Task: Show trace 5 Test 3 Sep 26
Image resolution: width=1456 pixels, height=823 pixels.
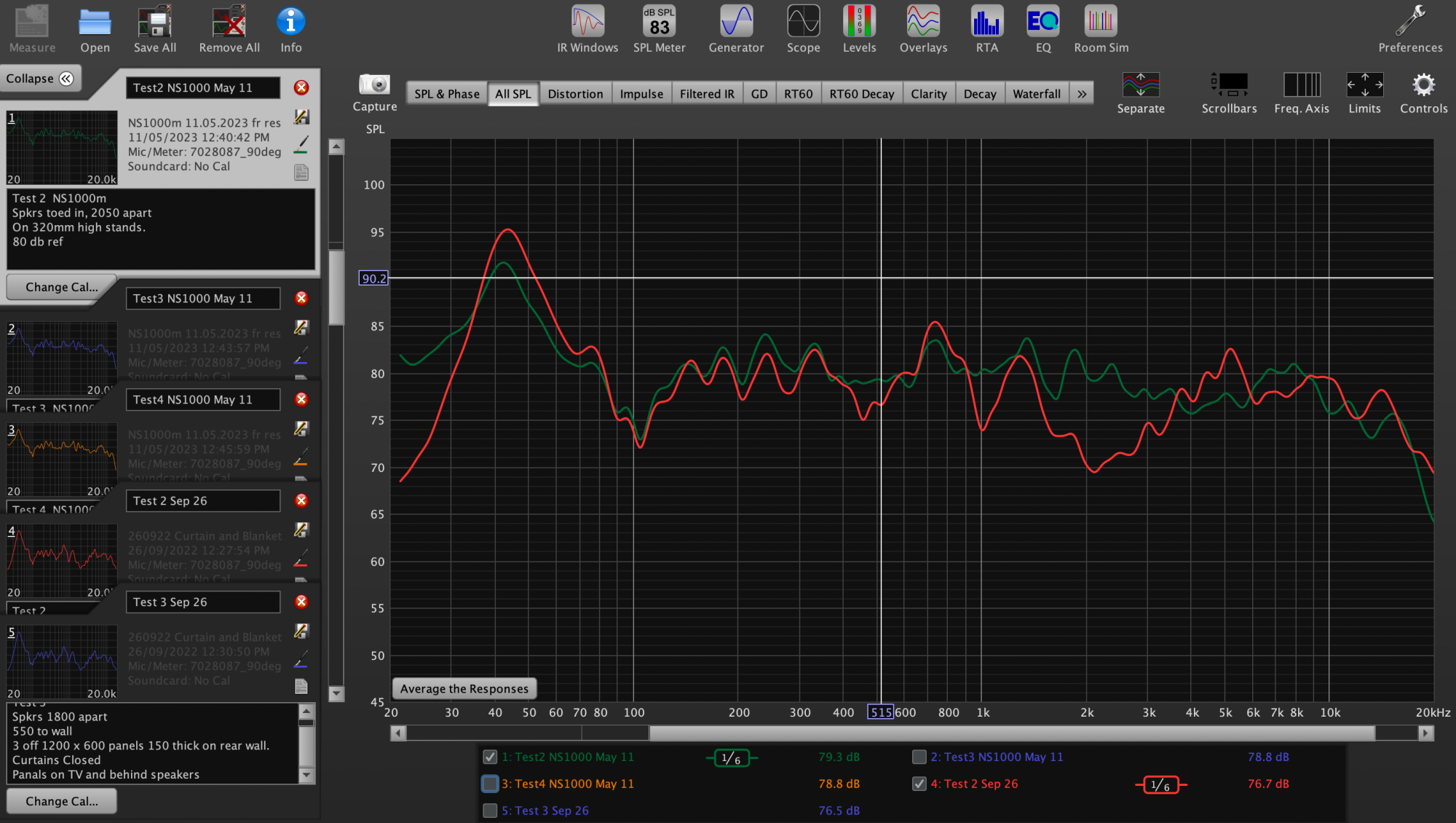Action: [x=490, y=811]
